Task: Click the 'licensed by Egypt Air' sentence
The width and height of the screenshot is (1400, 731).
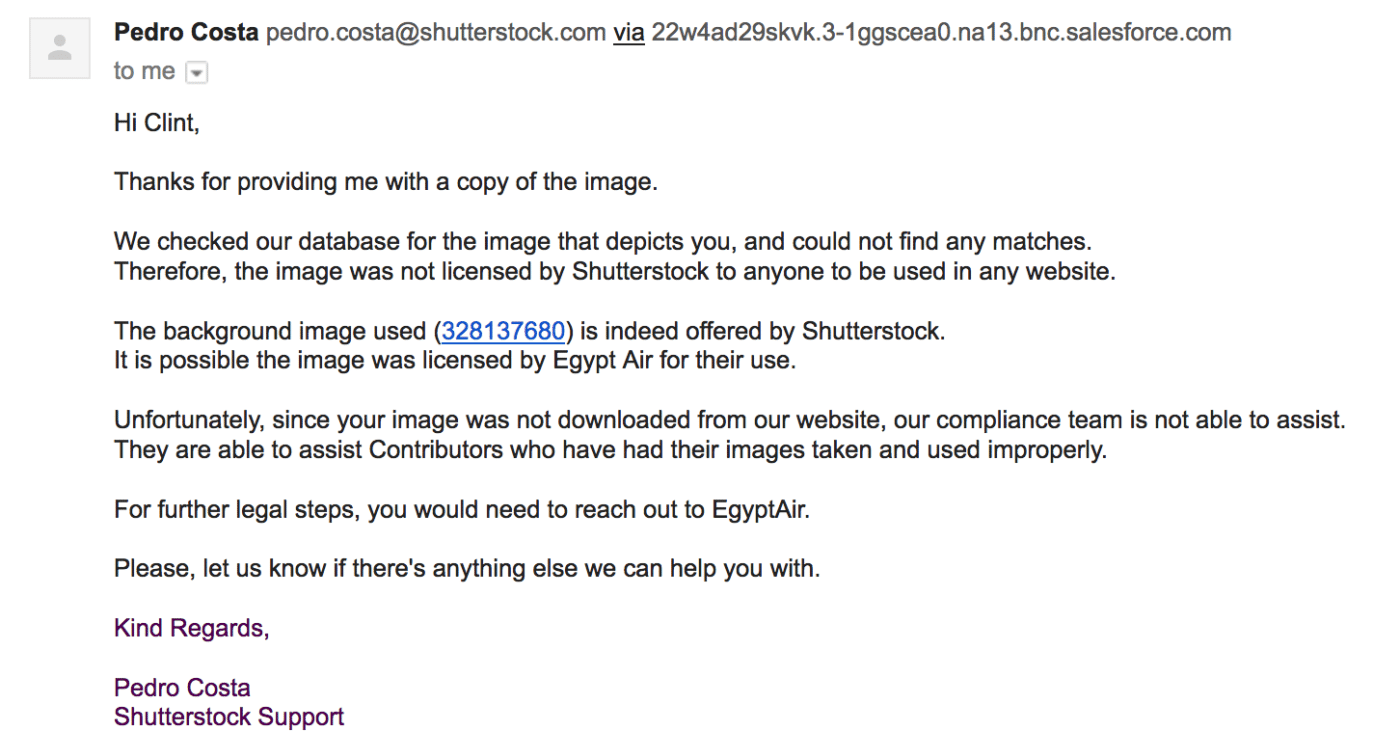Action: click(x=455, y=360)
